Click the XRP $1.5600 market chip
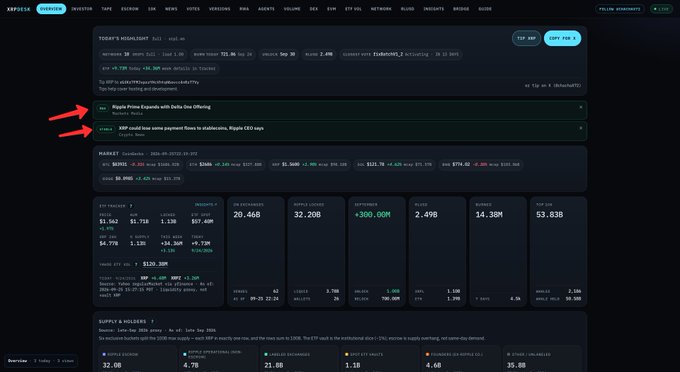Image resolution: width=680 pixels, height=372 pixels. (309, 165)
